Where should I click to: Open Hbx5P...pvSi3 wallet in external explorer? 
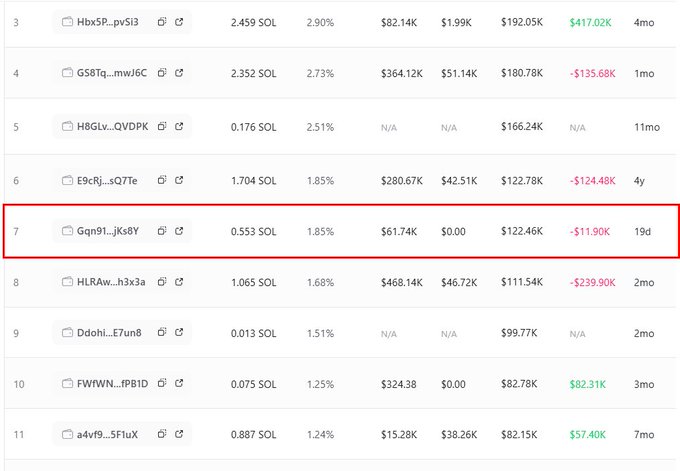coord(179,21)
